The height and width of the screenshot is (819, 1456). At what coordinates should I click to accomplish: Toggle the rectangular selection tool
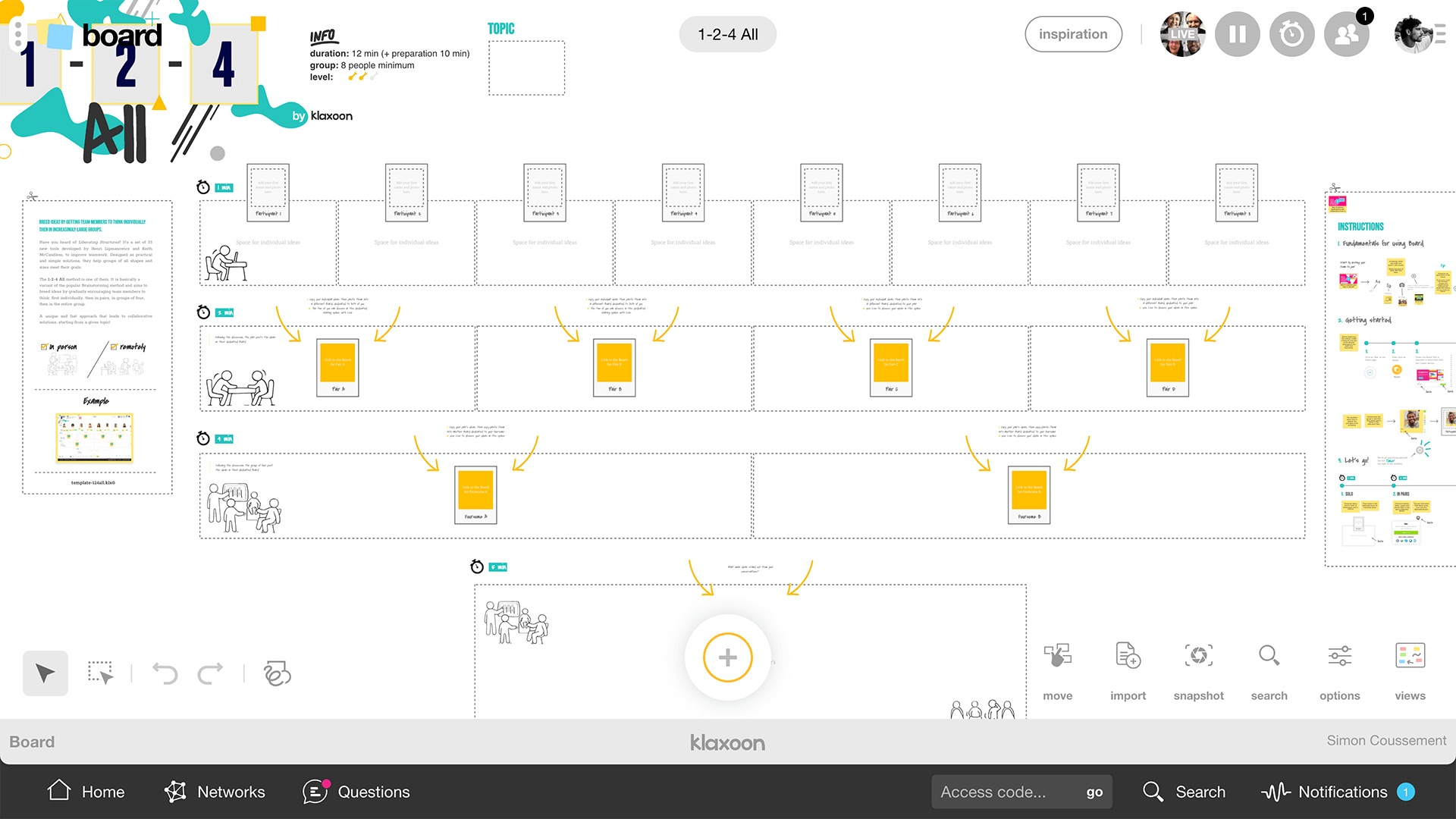pyautogui.click(x=102, y=673)
